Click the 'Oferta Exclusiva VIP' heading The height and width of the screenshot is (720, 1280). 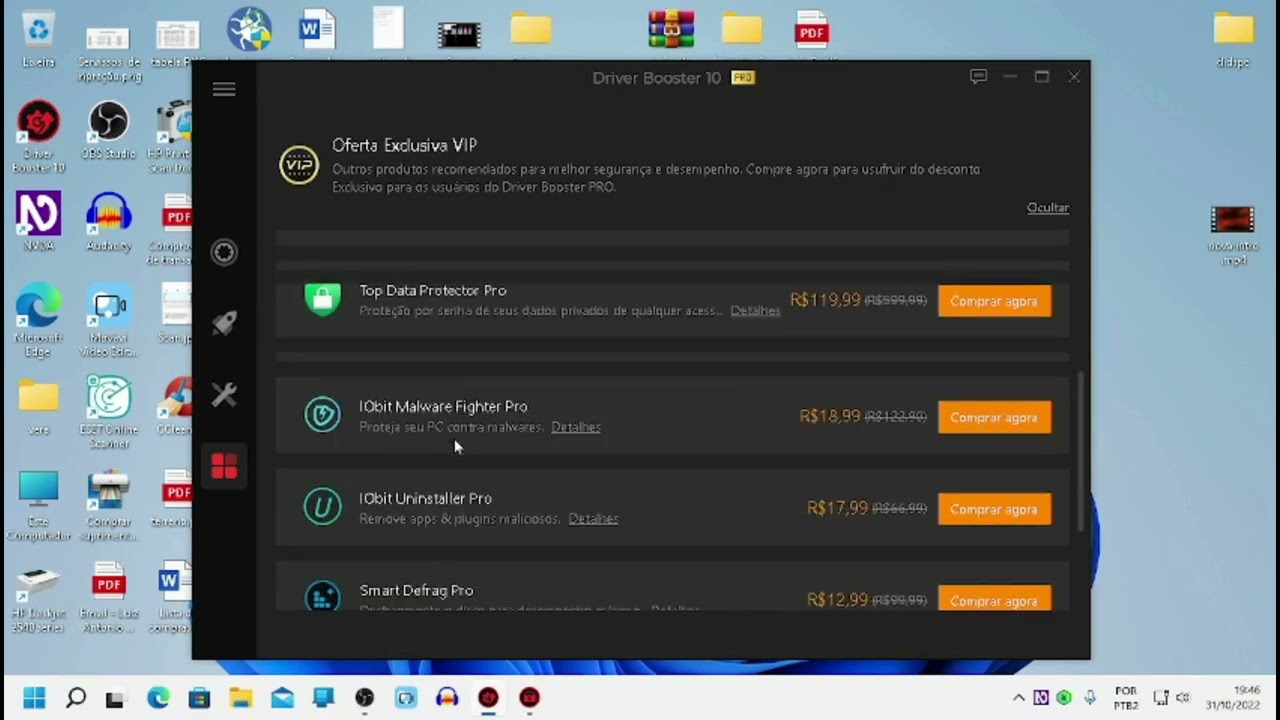coord(404,146)
